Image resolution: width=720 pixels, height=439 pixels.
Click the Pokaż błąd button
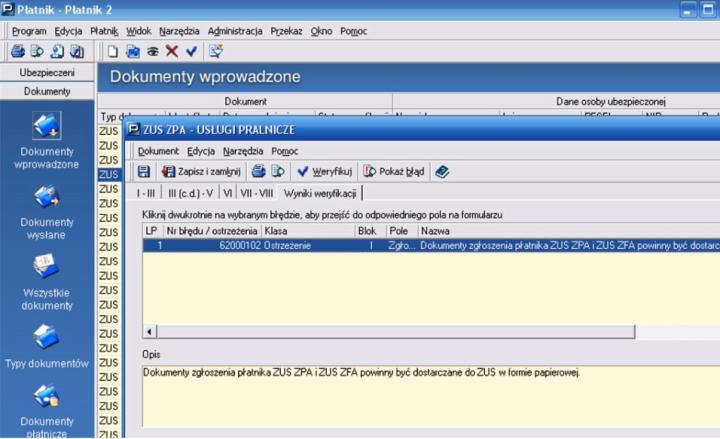click(394, 171)
